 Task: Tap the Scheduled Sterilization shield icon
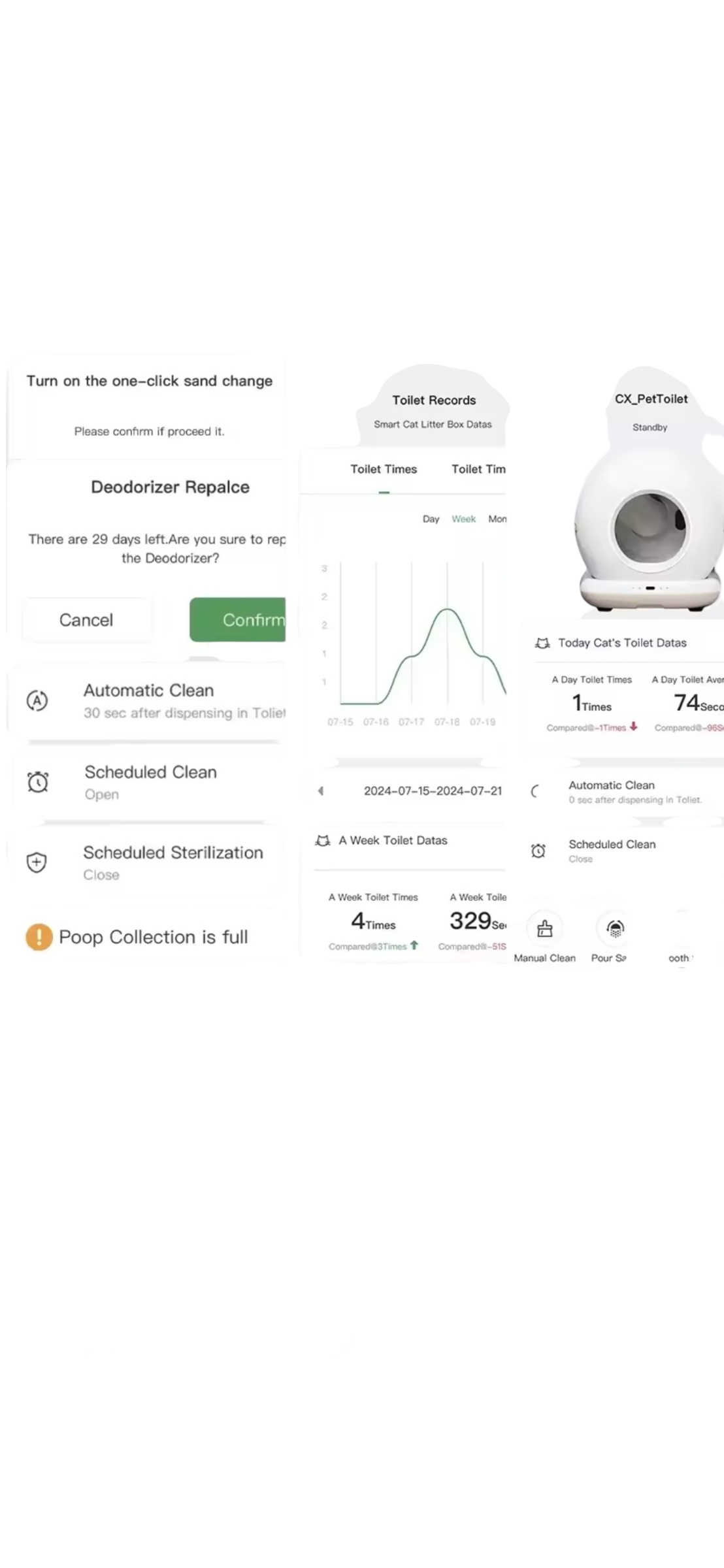click(x=37, y=862)
